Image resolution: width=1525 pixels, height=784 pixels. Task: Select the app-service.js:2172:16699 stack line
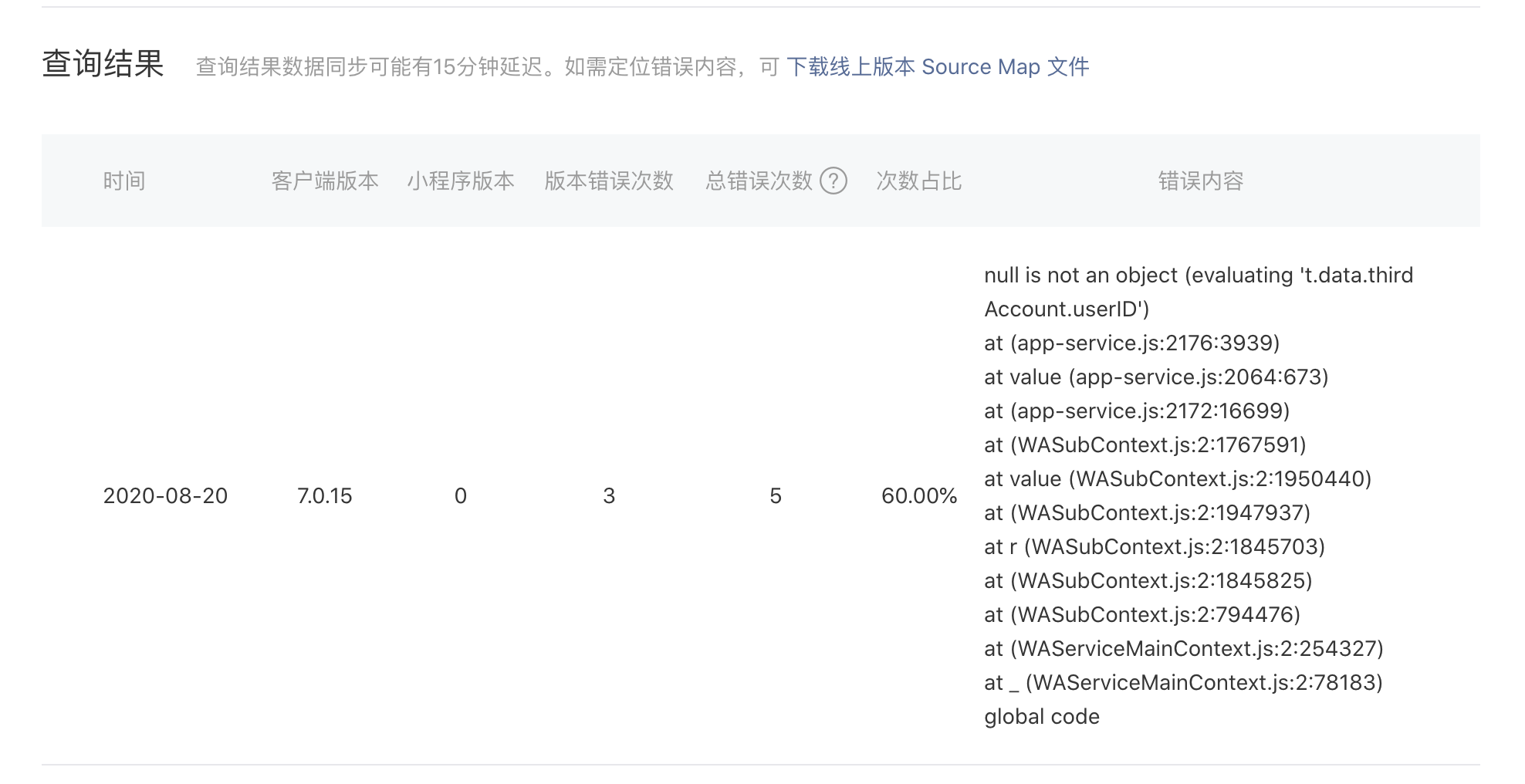(x=1137, y=411)
